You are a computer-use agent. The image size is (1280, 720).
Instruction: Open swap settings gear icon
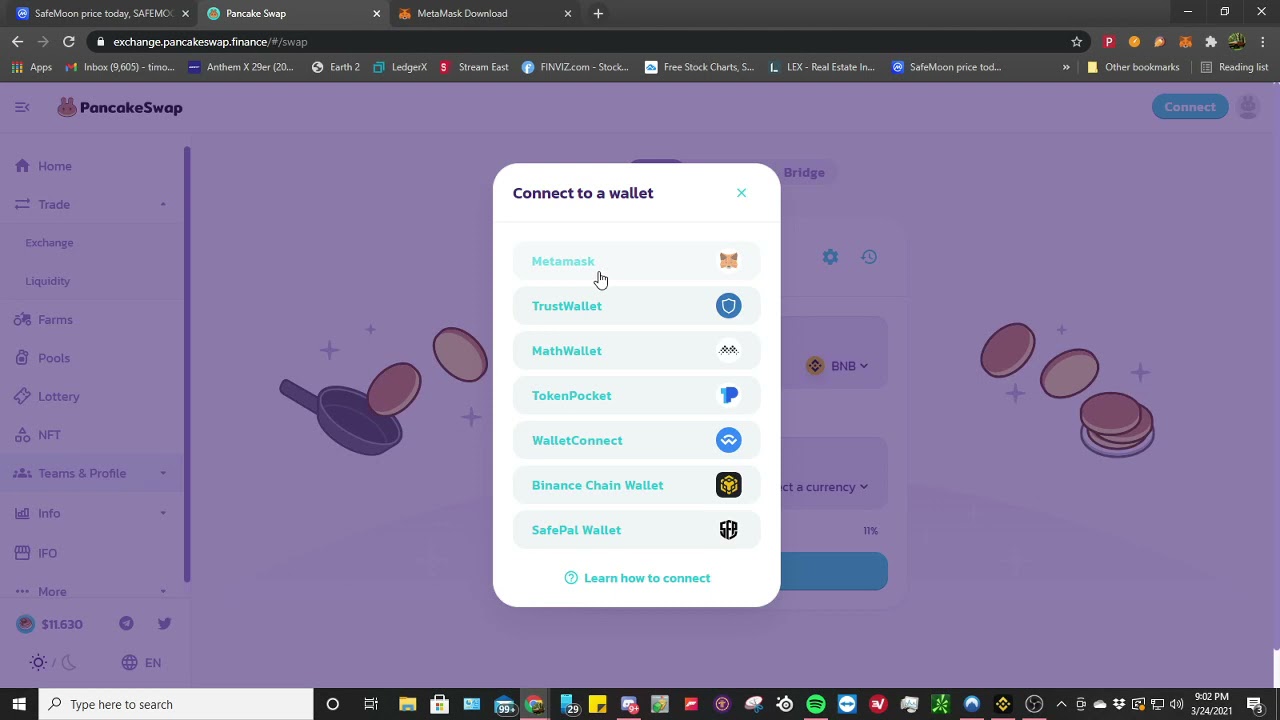(830, 257)
